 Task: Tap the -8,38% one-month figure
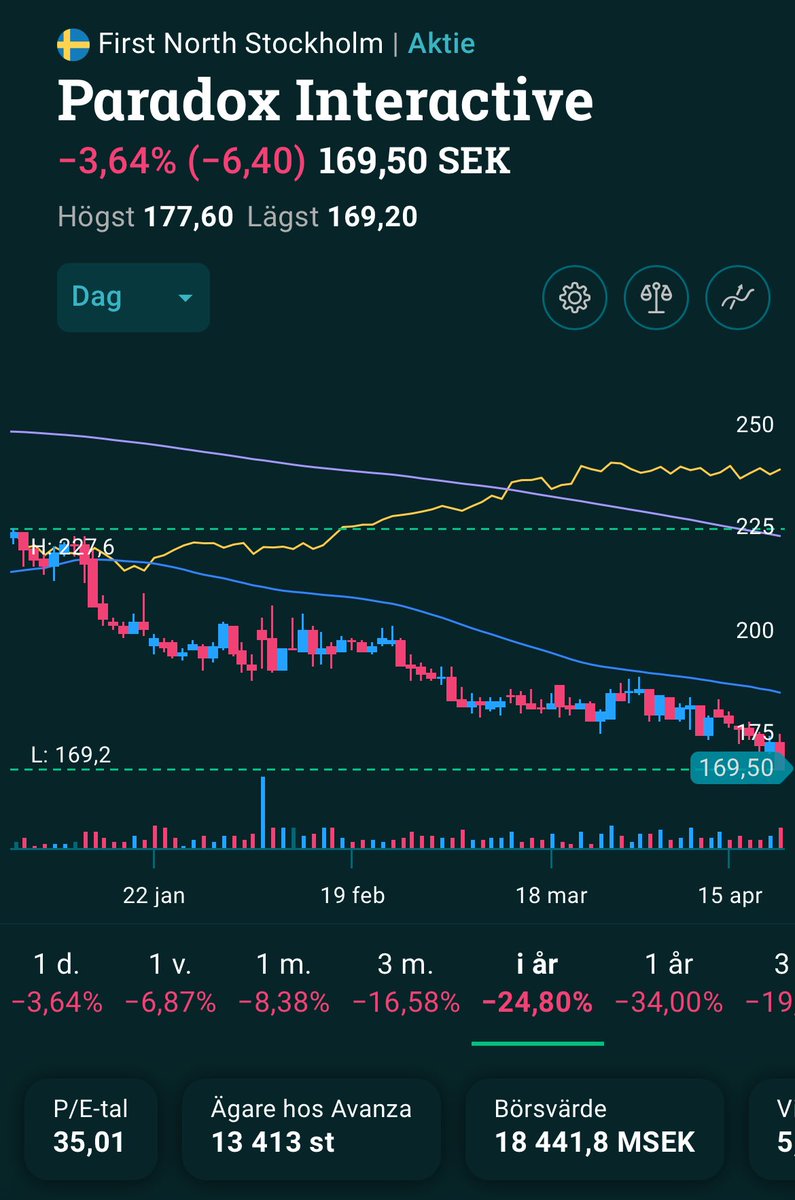[x=283, y=1001]
